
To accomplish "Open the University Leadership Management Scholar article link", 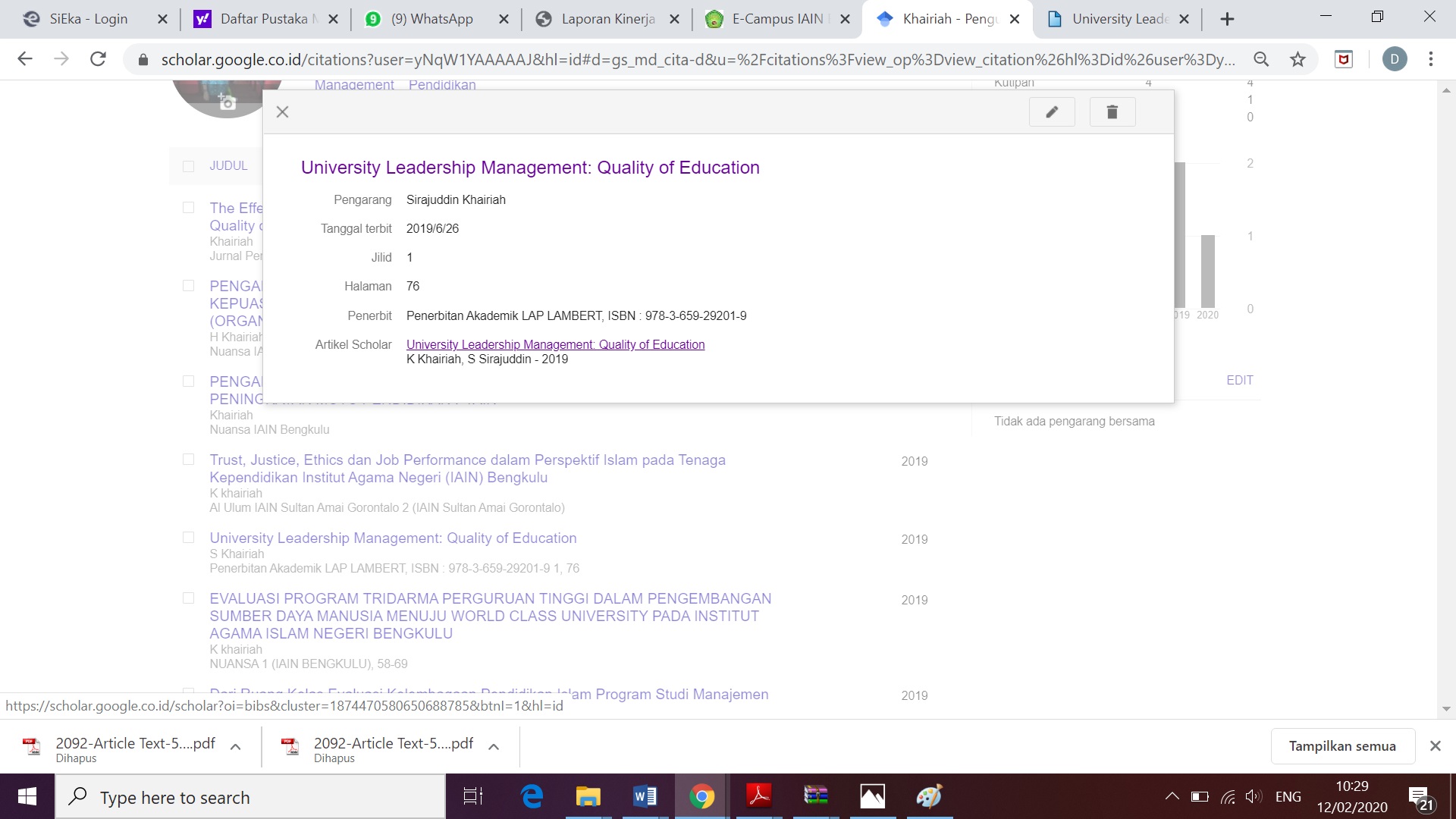I will click(555, 344).
